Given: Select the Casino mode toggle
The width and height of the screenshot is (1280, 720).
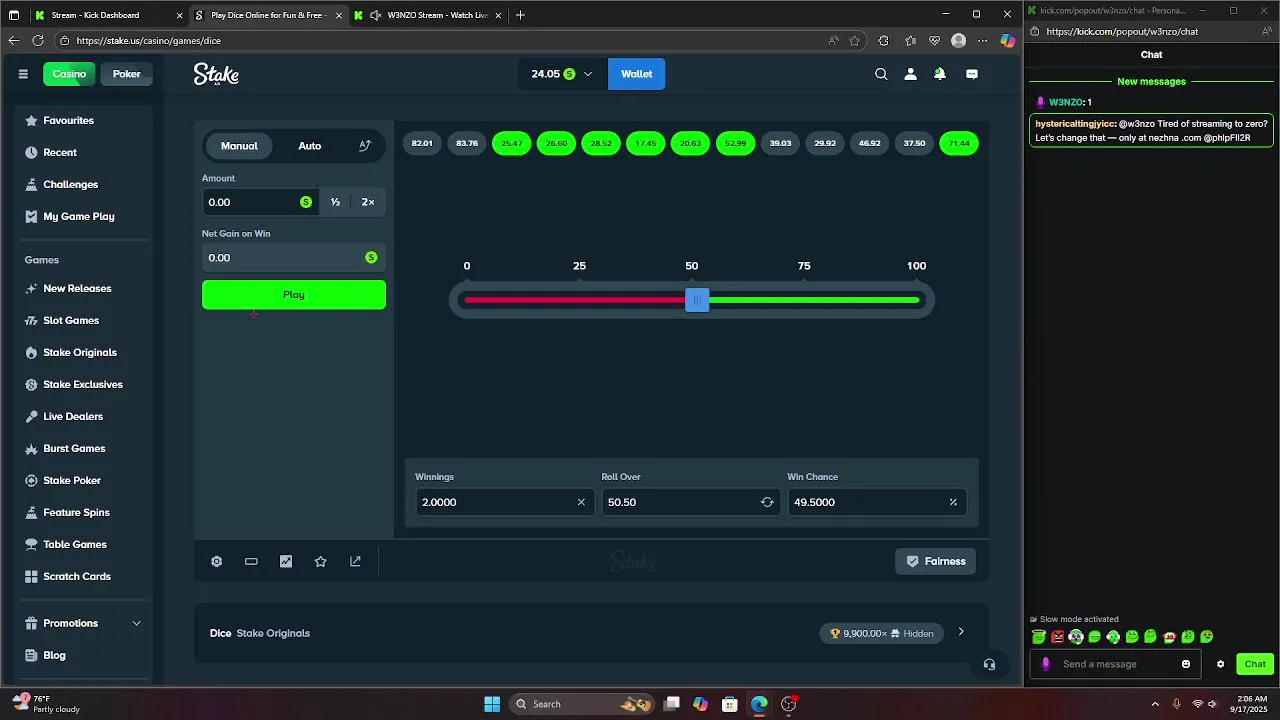Looking at the screenshot, I should pyautogui.click(x=69, y=74).
